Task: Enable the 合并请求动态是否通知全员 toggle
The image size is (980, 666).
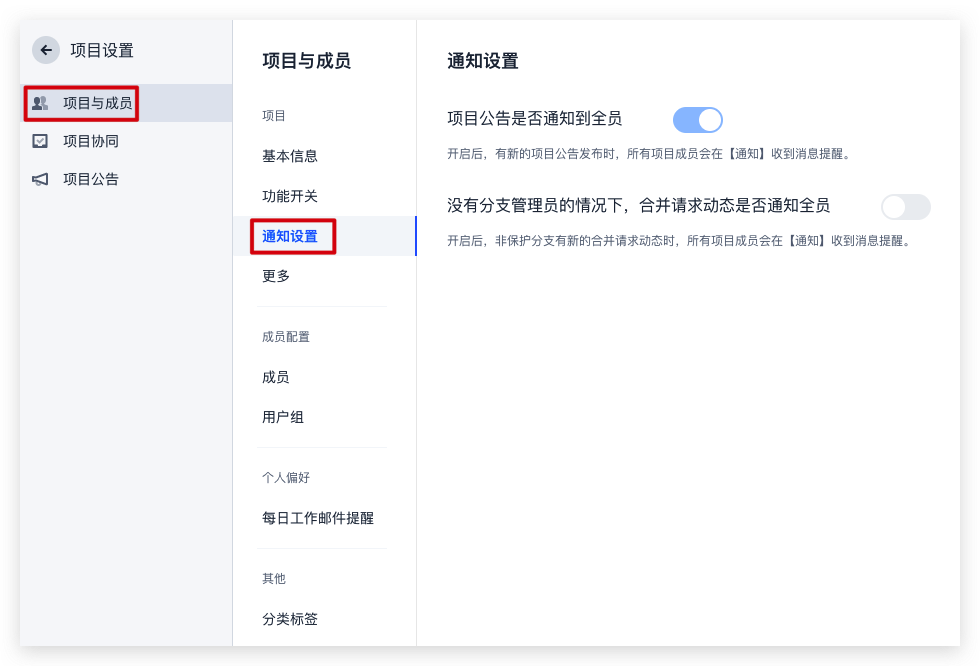Action: click(905, 207)
